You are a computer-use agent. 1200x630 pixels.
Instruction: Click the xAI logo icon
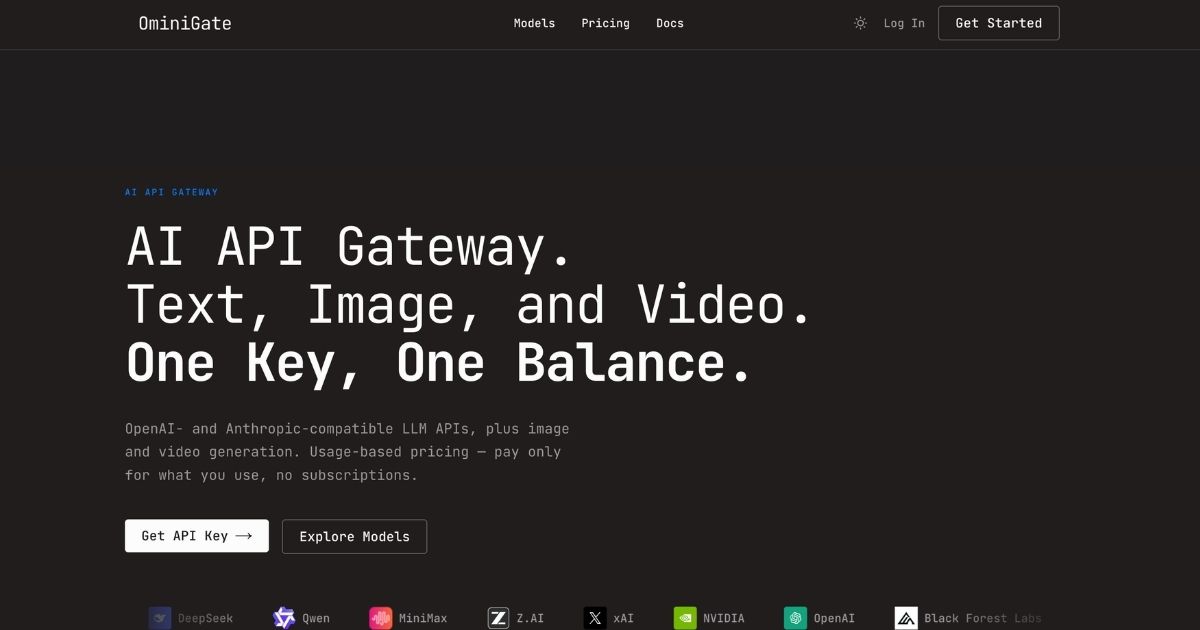point(595,618)
